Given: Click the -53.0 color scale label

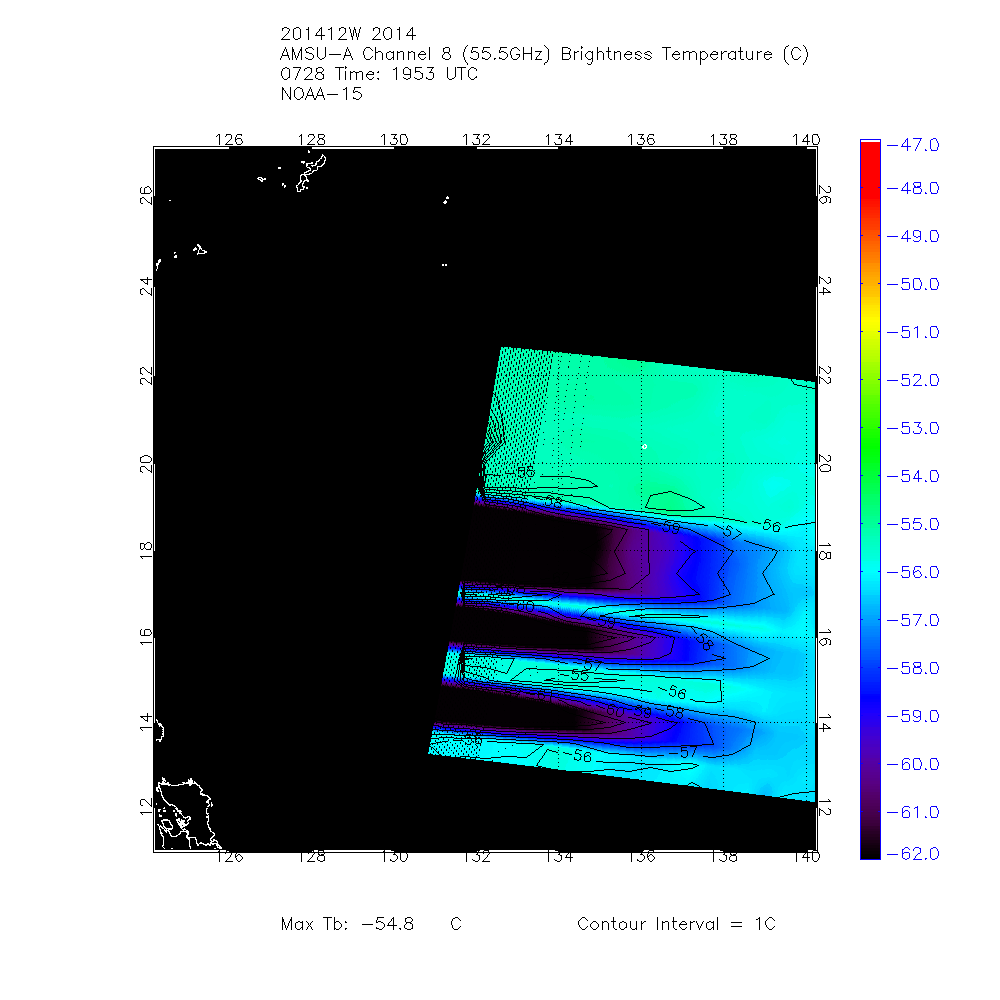Looking at the screenshot, I should pos(913,428).
